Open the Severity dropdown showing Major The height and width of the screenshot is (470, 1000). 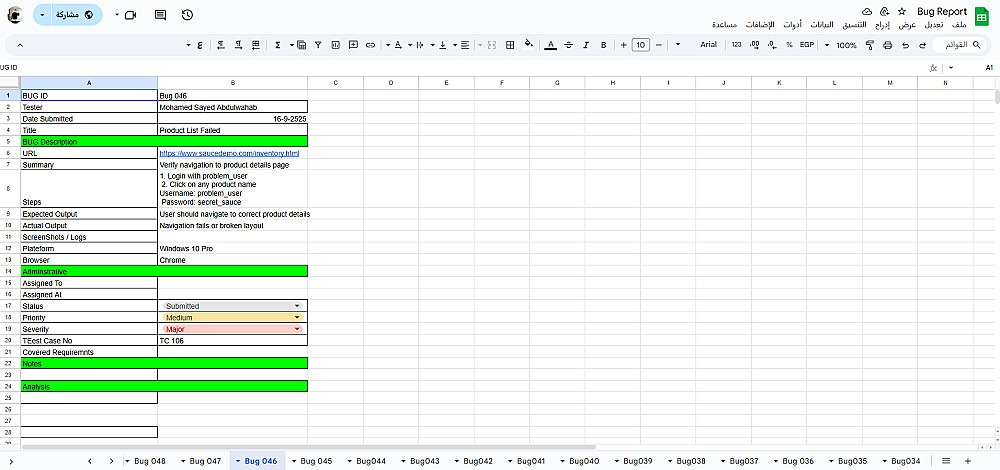(x=232, y=329)
